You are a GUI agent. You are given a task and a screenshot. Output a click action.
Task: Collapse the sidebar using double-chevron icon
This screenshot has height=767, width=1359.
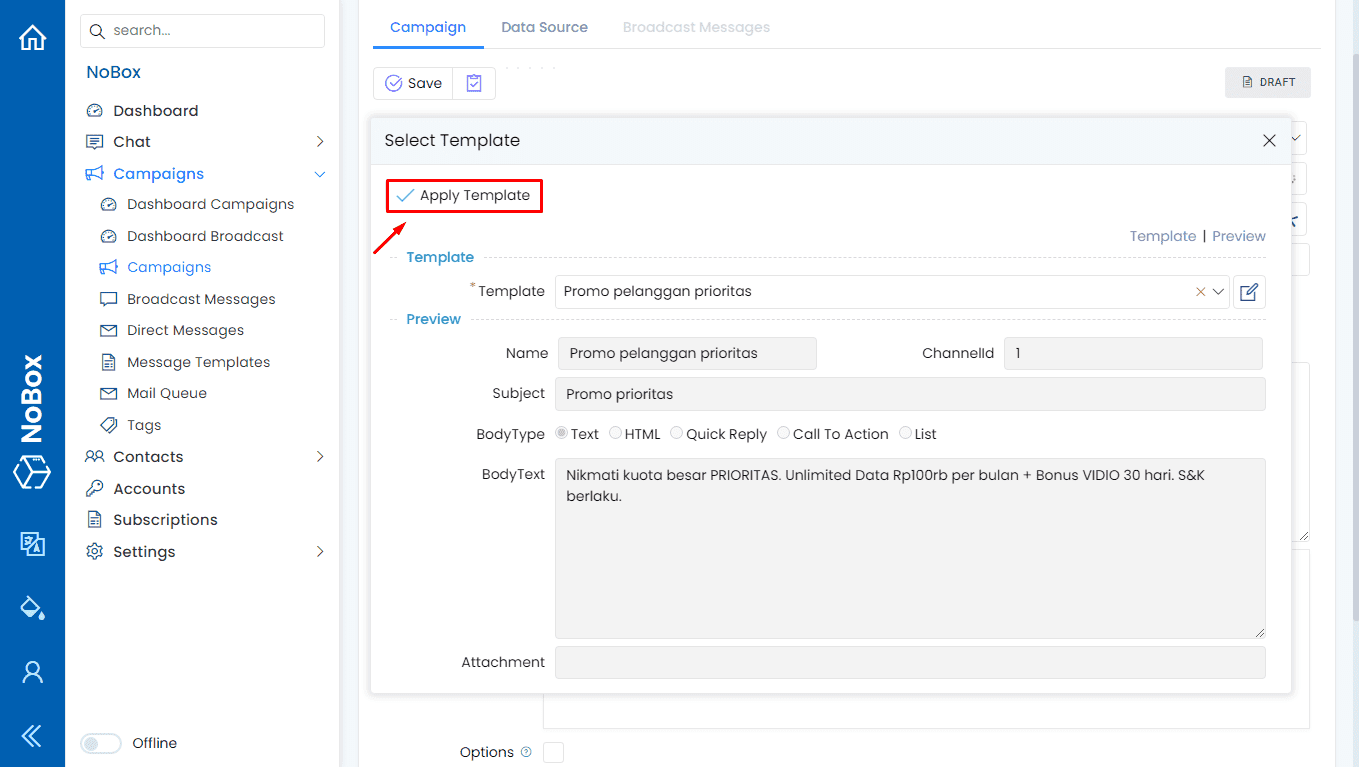coord(32,735)
